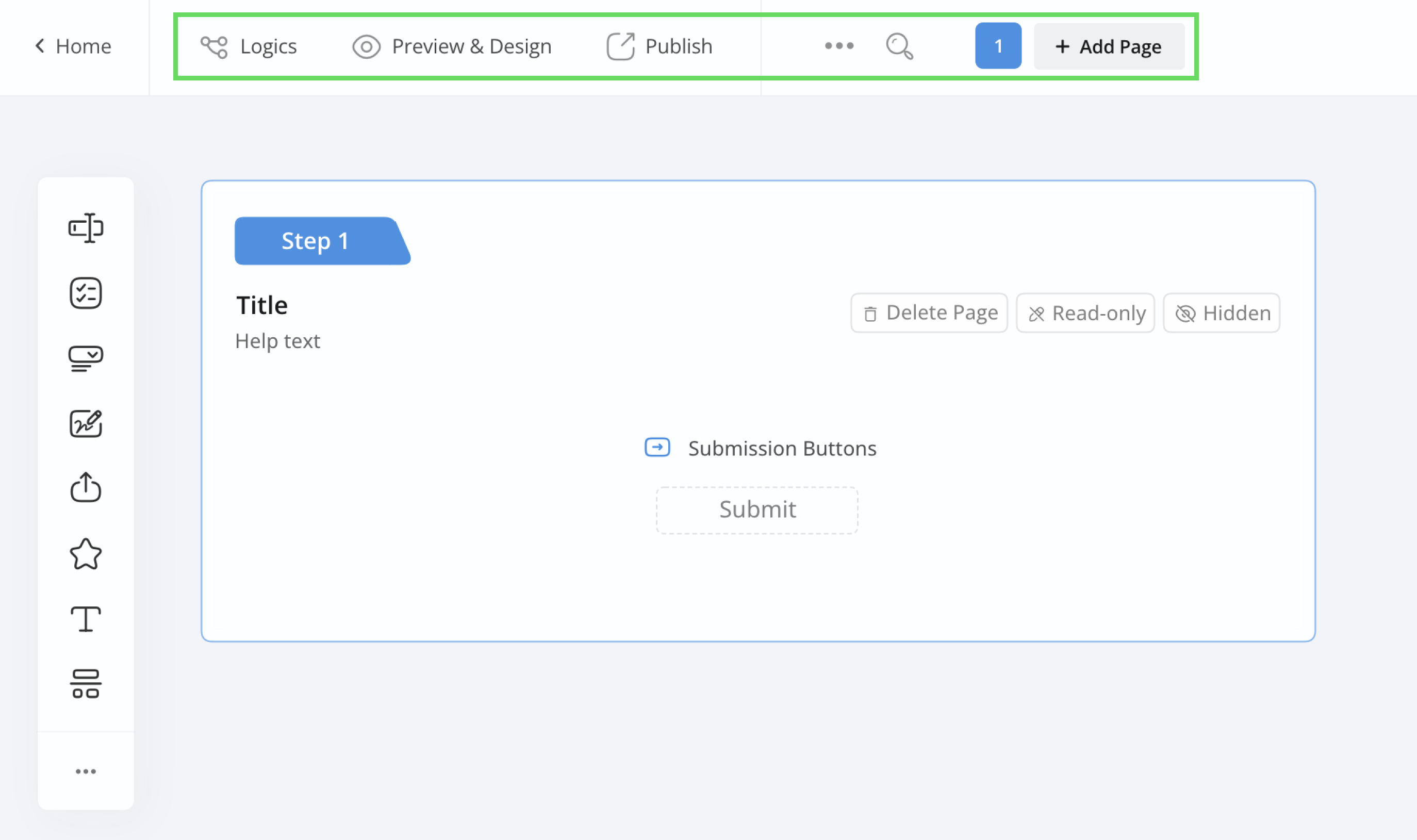Click the Submission Buttons icon

(x=657, y=447)
